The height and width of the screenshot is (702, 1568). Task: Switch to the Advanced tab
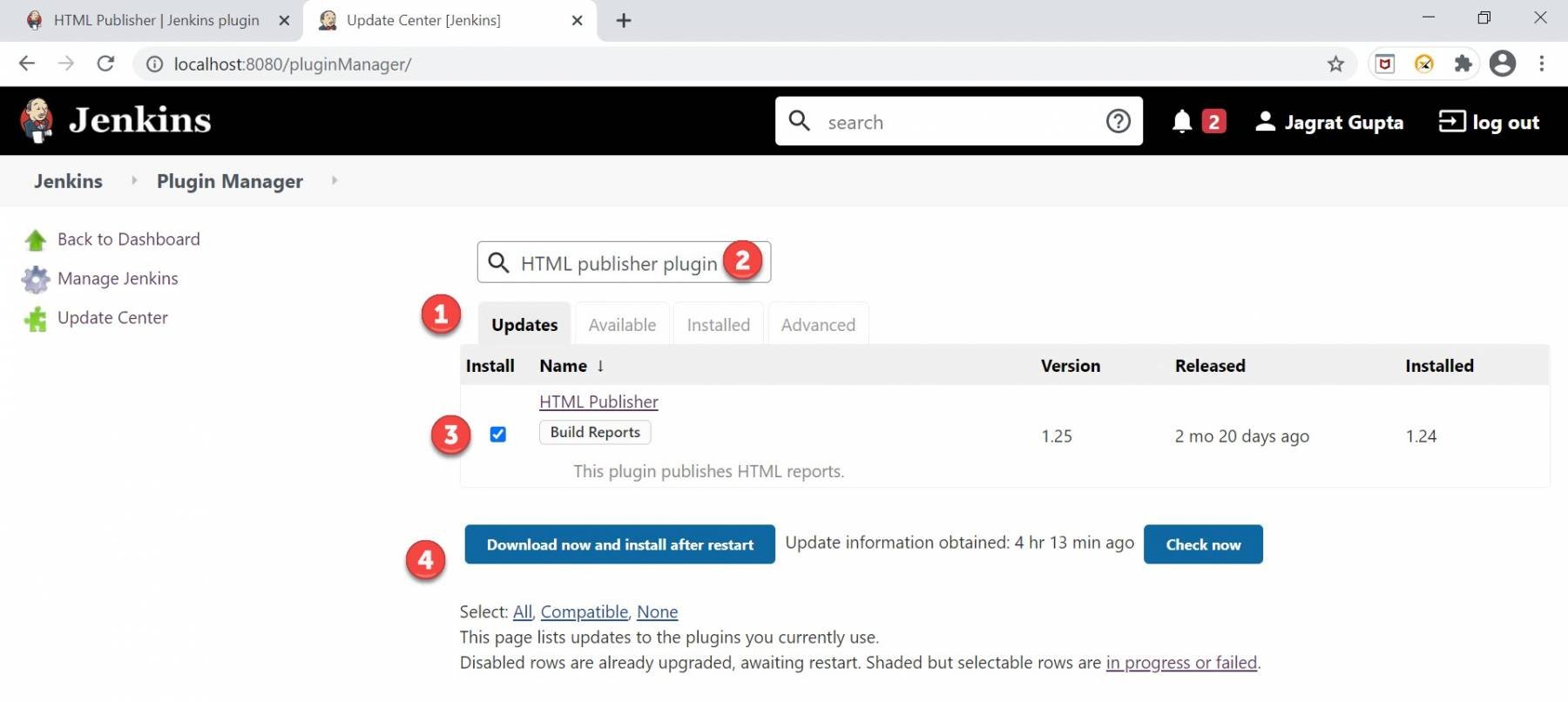pyautogui.click(x=818, y=324)
